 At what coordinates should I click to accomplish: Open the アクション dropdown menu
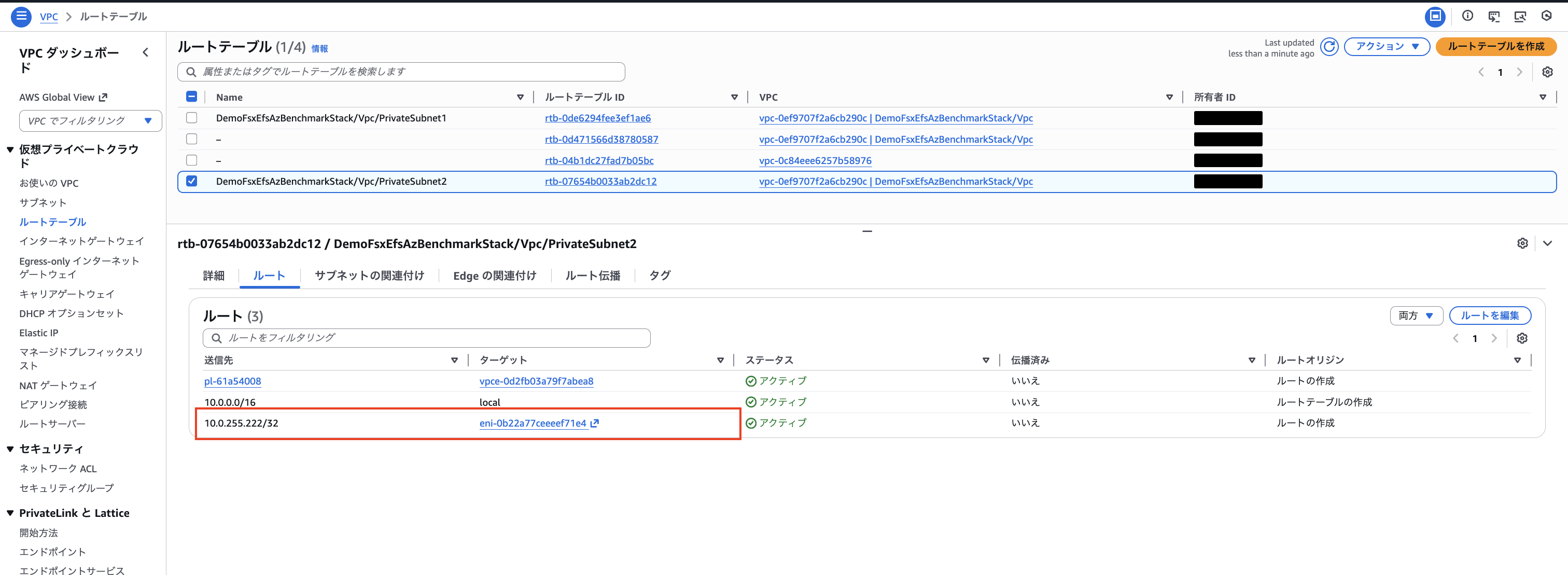[1386, 47]
